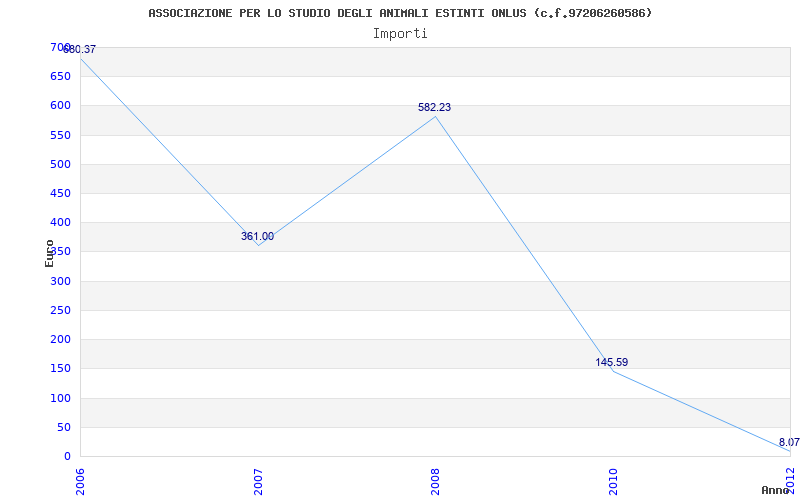
Task: Select the 2007 x-axis label
Action: point(258,482)
